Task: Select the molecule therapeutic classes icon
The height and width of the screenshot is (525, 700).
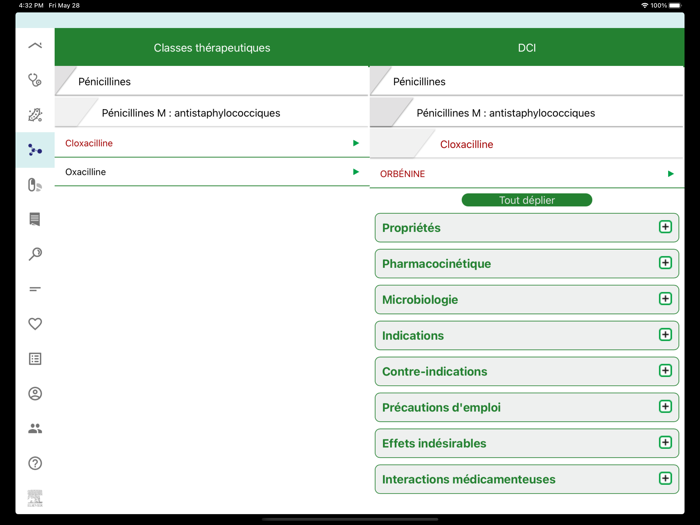Action: tap(35, 150)
